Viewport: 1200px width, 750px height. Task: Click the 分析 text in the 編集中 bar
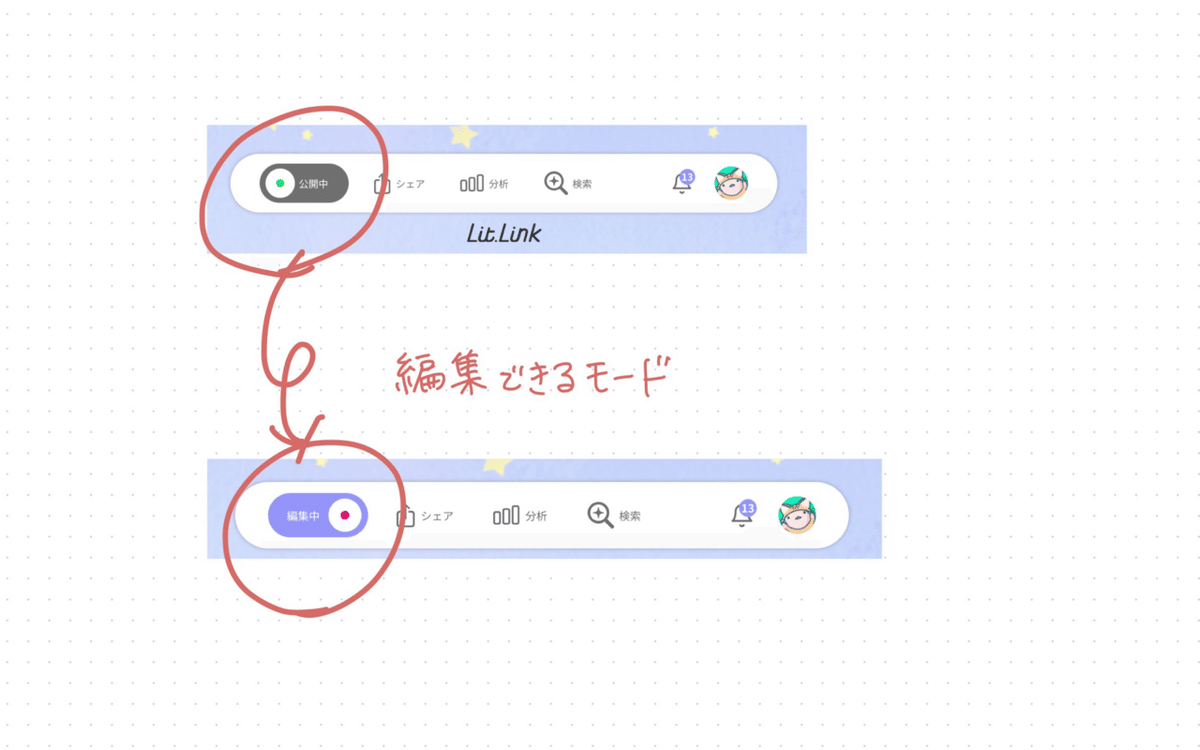[x=536, y=517]
